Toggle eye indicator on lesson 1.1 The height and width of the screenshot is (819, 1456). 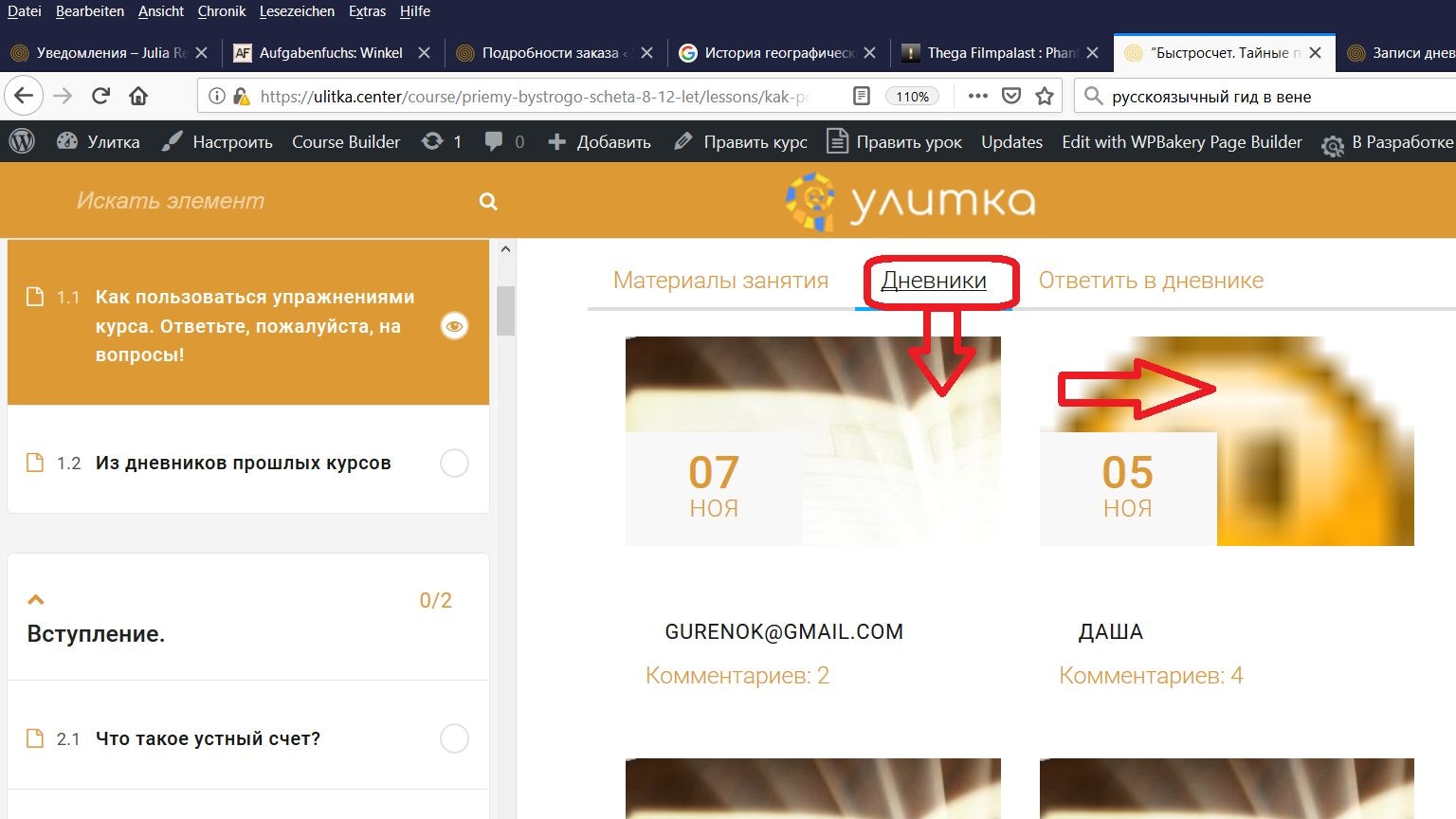pos(454,326)
